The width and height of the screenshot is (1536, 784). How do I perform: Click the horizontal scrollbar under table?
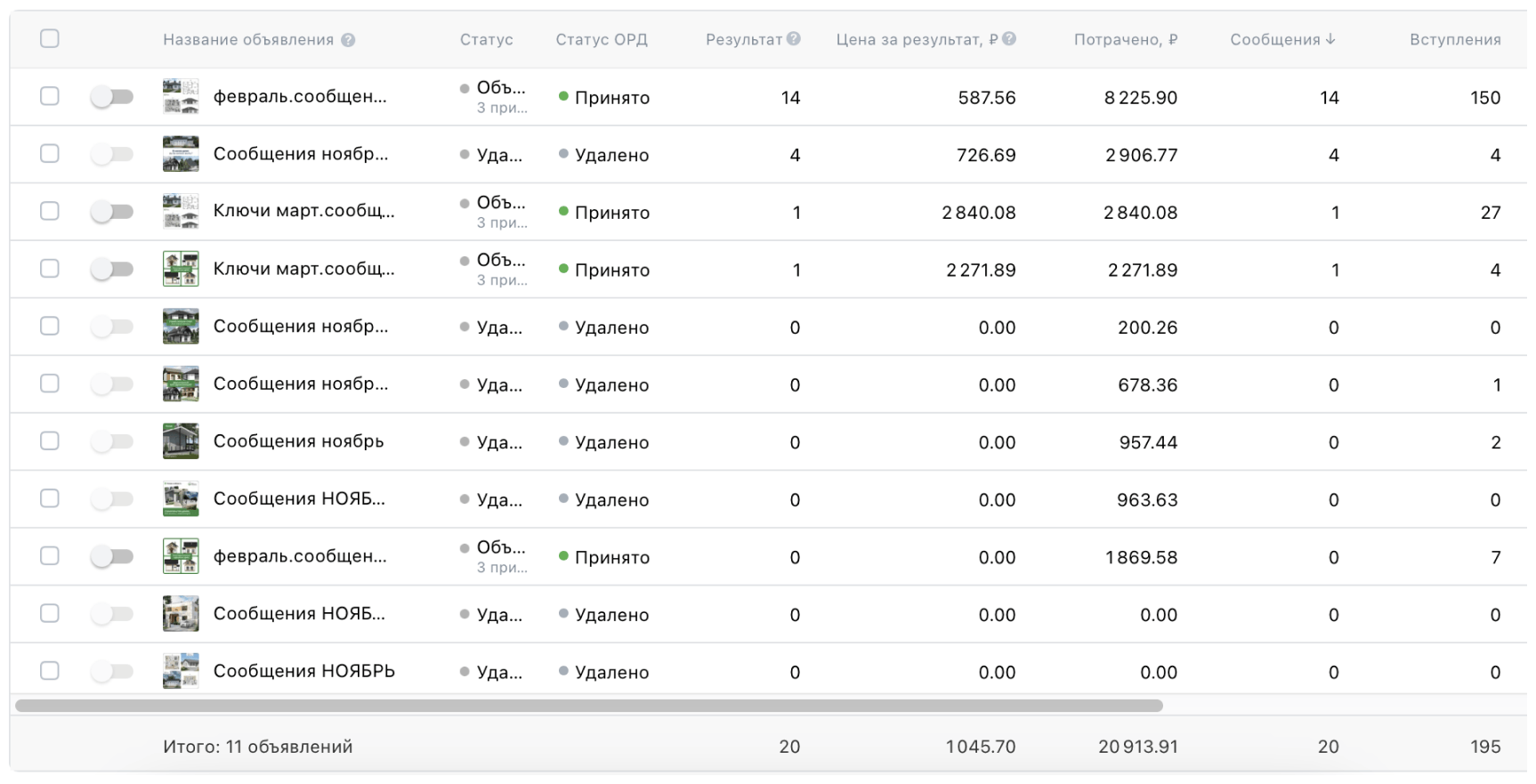[589, 706]
